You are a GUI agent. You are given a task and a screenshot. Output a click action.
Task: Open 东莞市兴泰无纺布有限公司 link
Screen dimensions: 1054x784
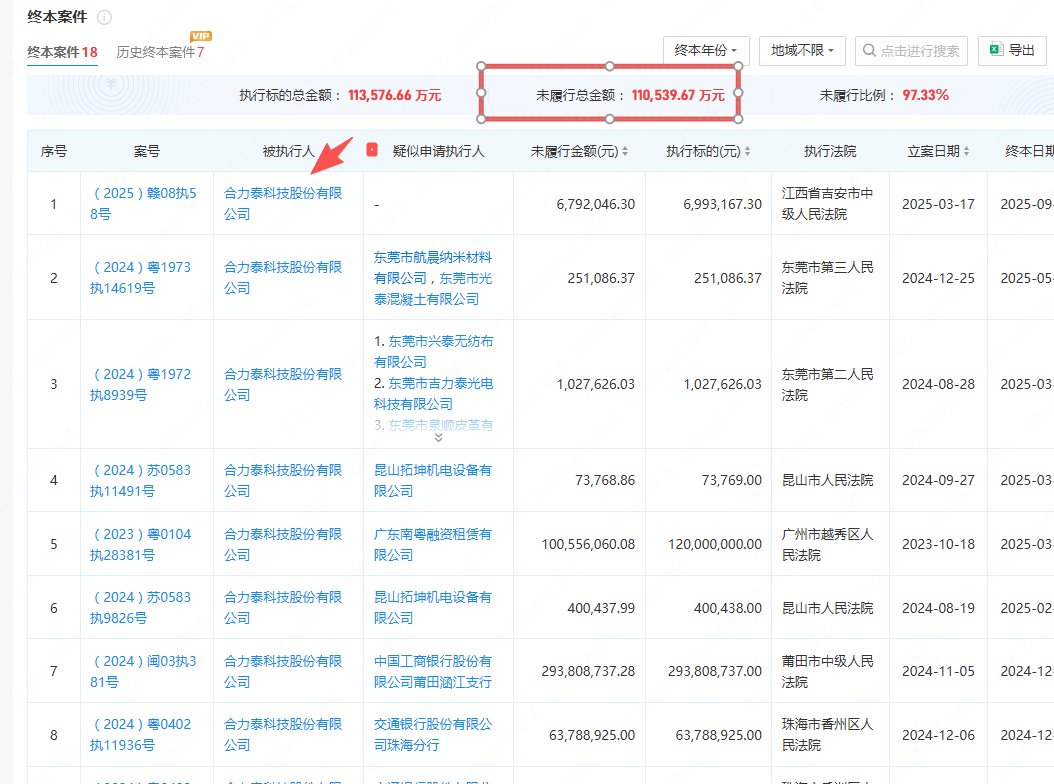coord(435,352)
